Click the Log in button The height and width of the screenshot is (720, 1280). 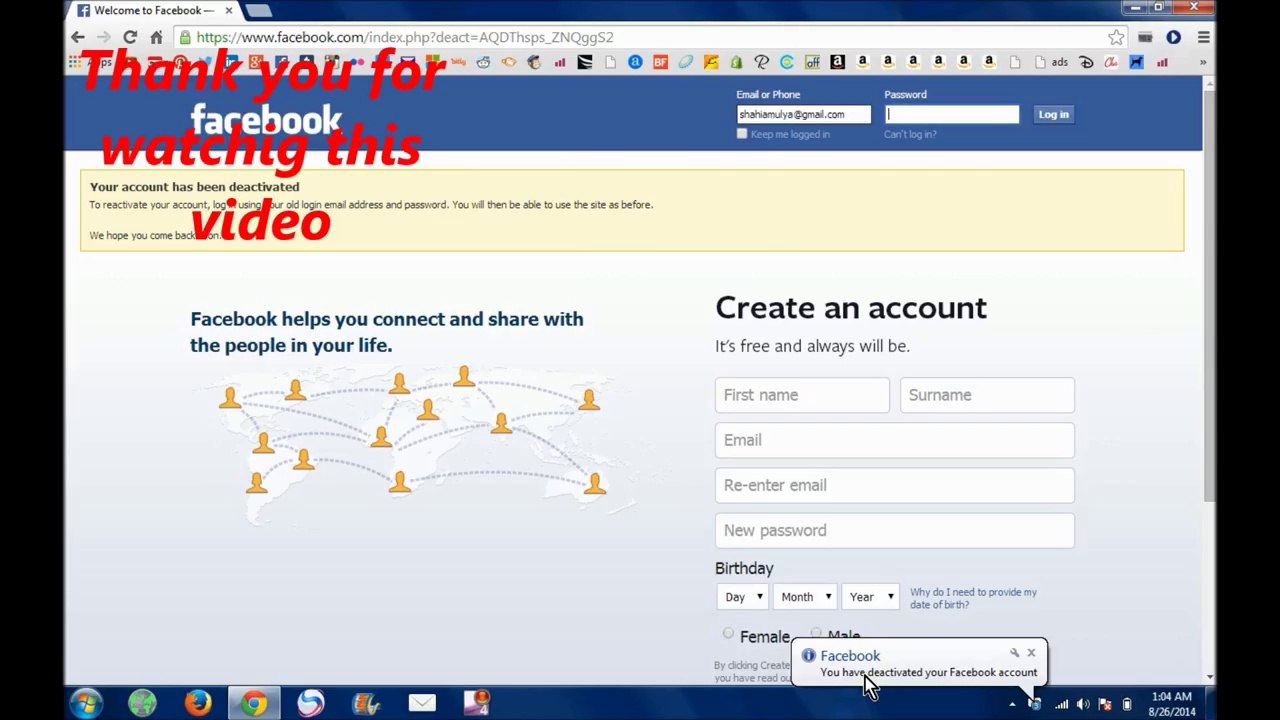(x=1053, y=114)
